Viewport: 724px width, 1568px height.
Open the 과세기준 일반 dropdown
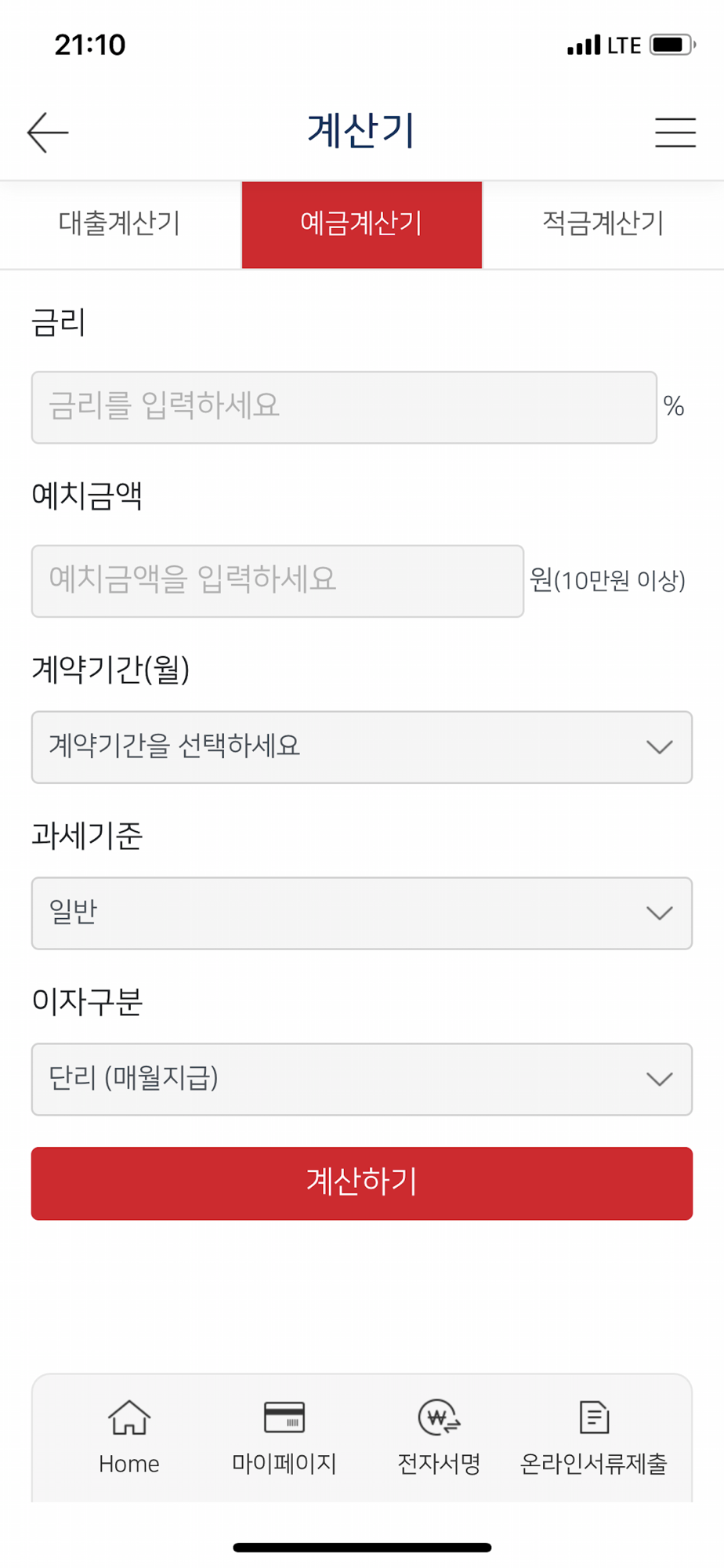point(362,913)
